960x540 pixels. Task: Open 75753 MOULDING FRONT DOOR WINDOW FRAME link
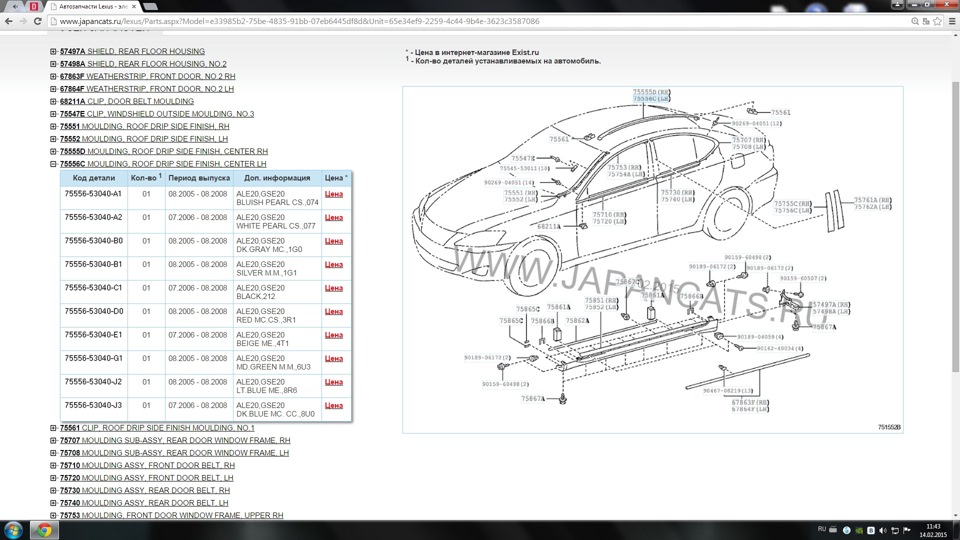[x=171, y=516]
